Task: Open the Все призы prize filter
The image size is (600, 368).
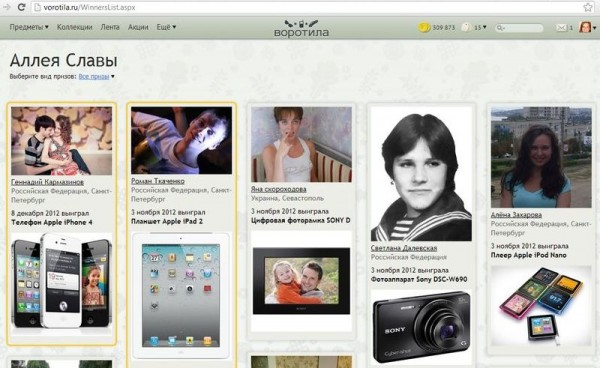Action: point(96,77)
